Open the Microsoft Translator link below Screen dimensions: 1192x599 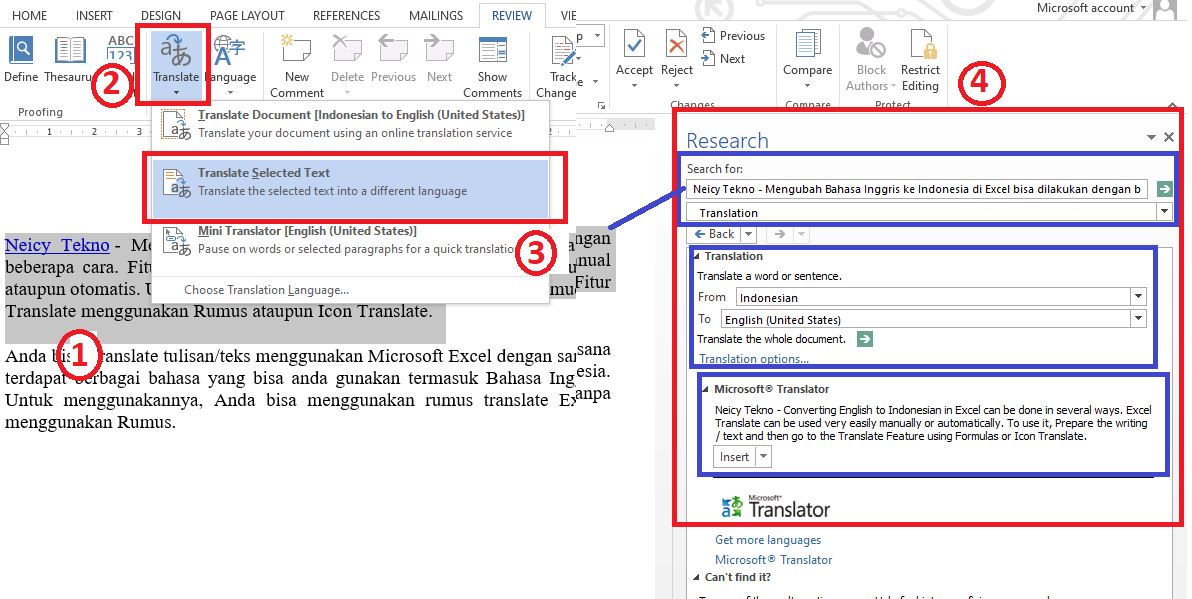point(773,559)
